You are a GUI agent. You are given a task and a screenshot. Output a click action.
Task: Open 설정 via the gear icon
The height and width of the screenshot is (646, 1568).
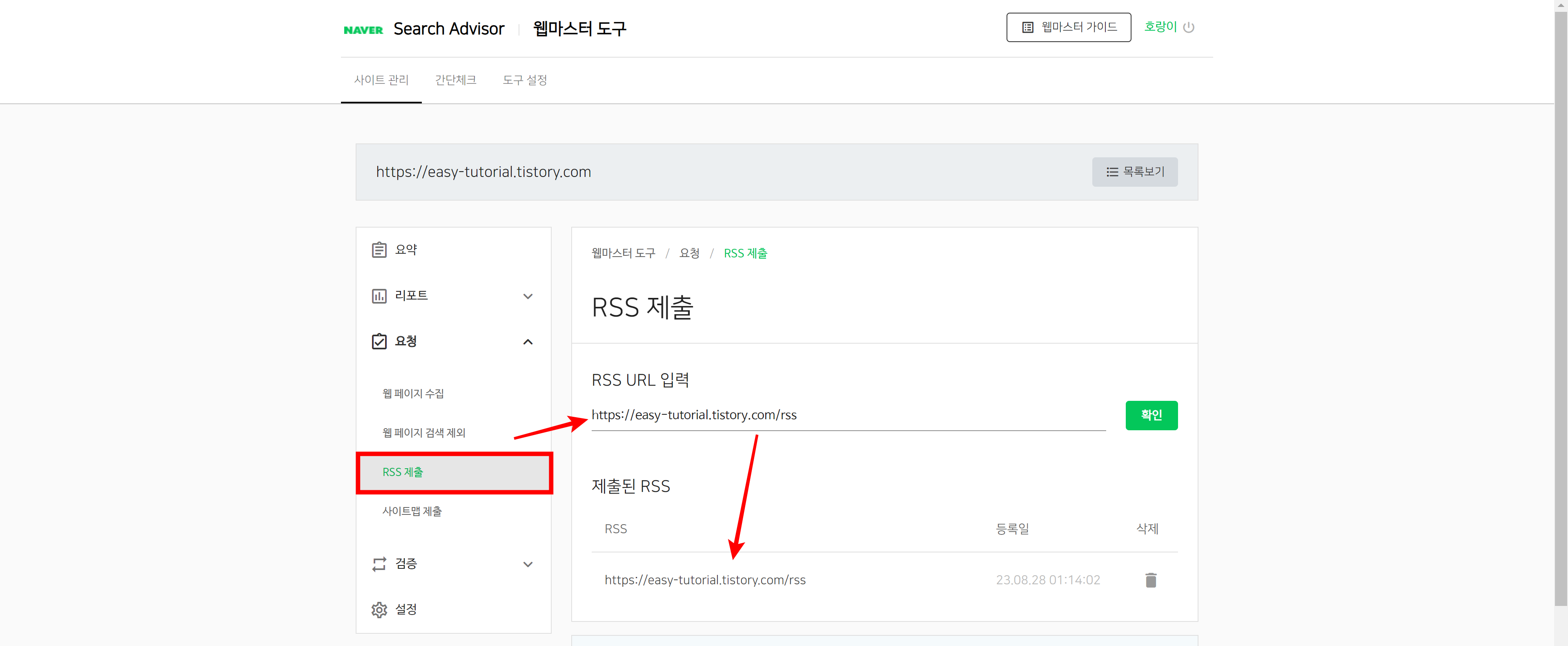[379, 610]
